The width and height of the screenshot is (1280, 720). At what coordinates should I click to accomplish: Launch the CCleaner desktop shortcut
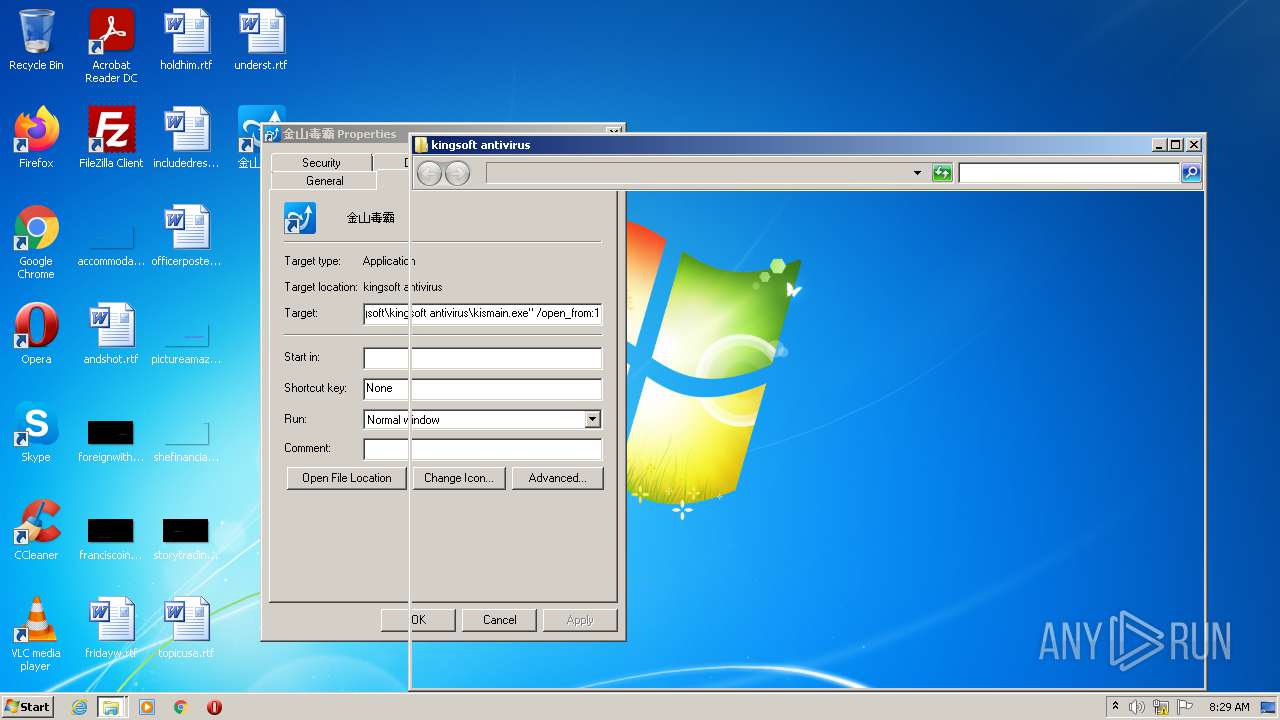36,530
